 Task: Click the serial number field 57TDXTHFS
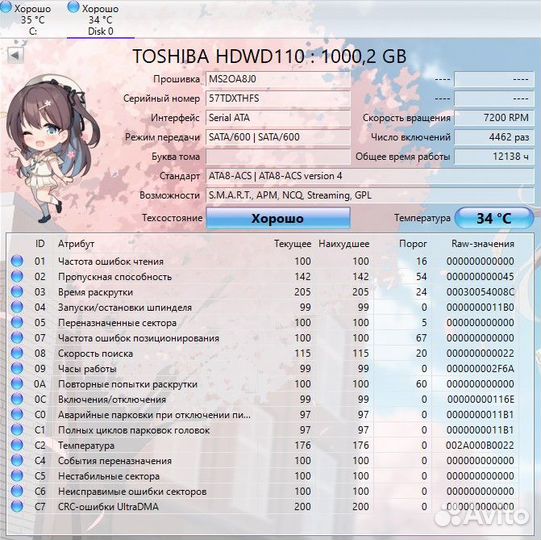(278, 99)
